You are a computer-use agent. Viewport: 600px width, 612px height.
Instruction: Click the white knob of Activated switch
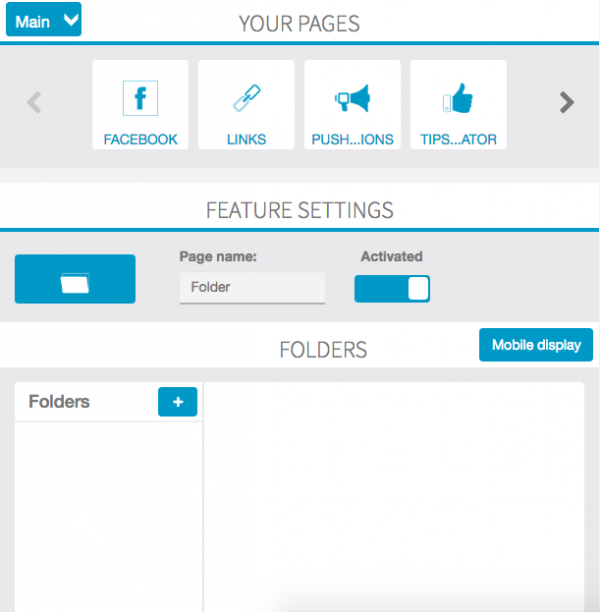click(x=418, y=288)
